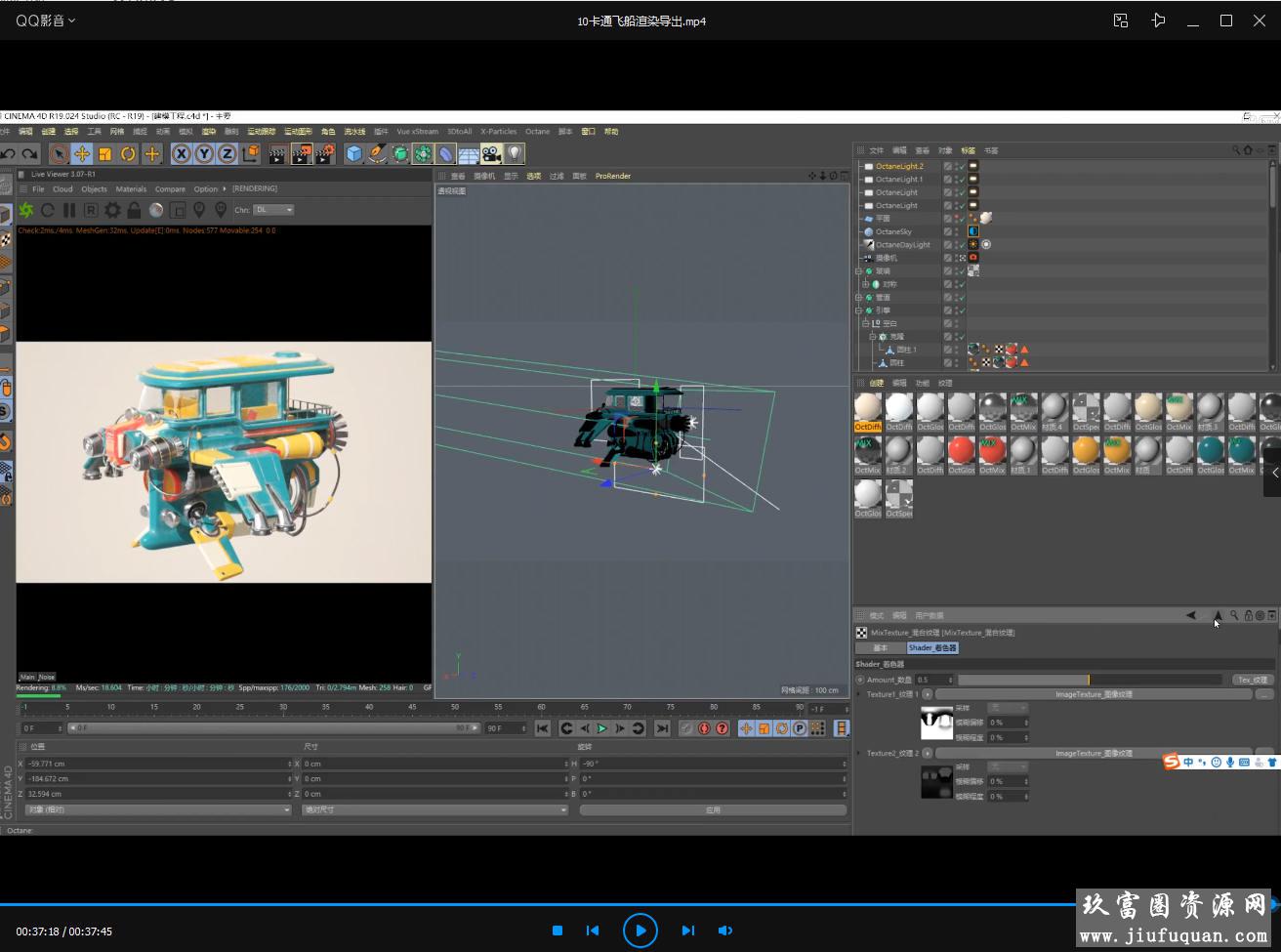Adjust the Amount_数量 mix slider

pyautogui.click(x=1090, y=680)
